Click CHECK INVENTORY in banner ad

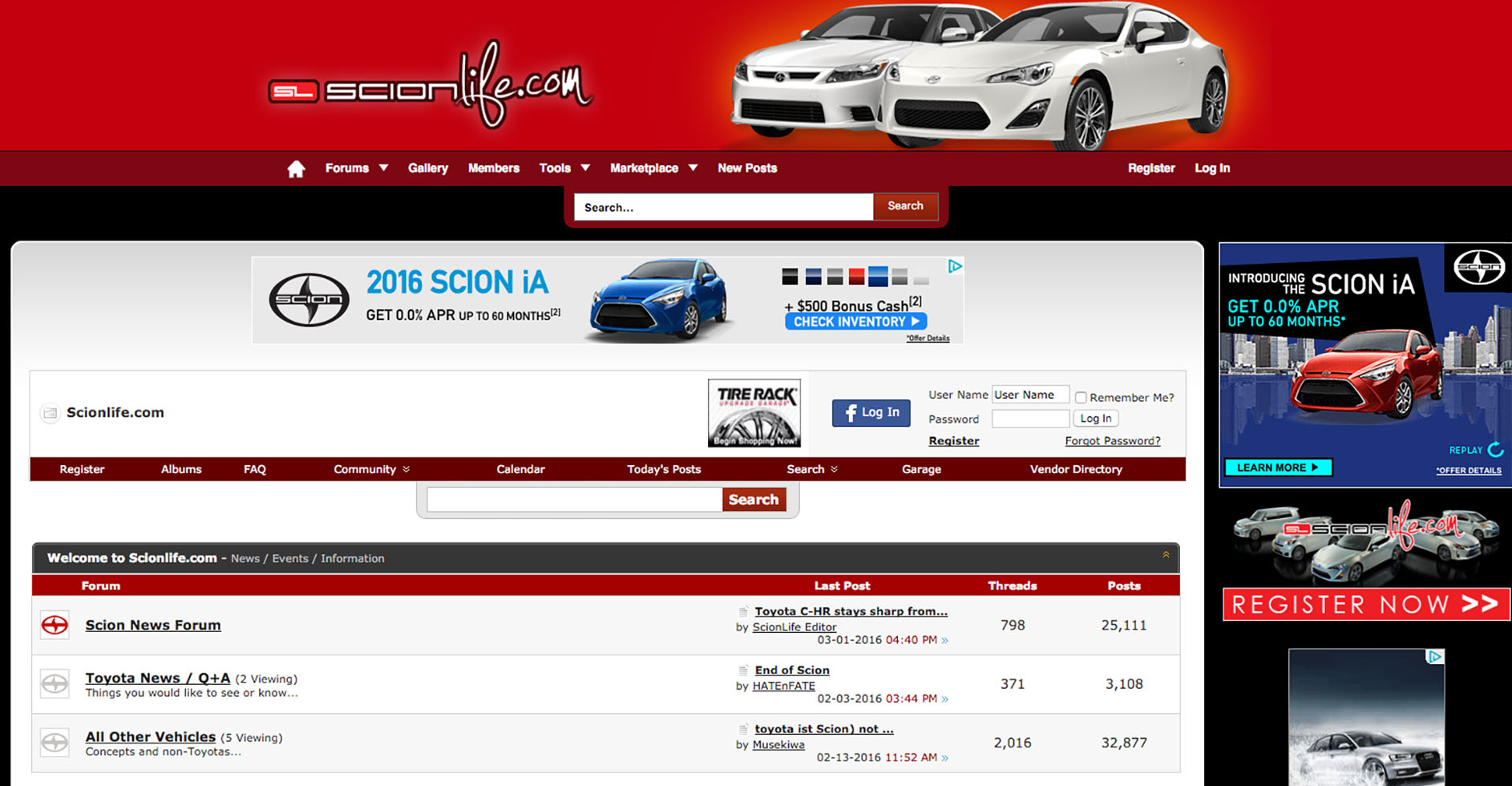855,322
